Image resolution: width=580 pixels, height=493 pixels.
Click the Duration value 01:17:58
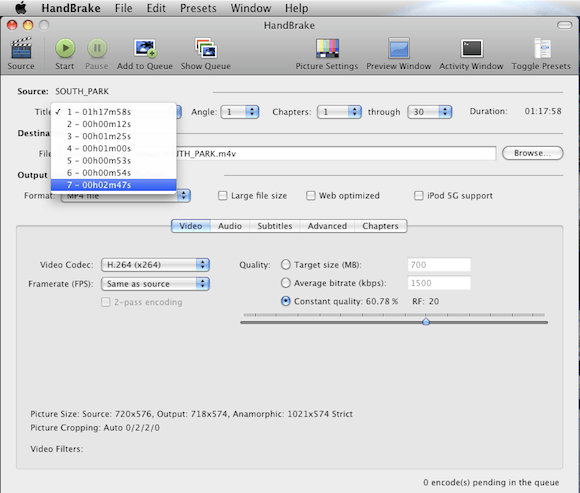[x=543, y=111]
